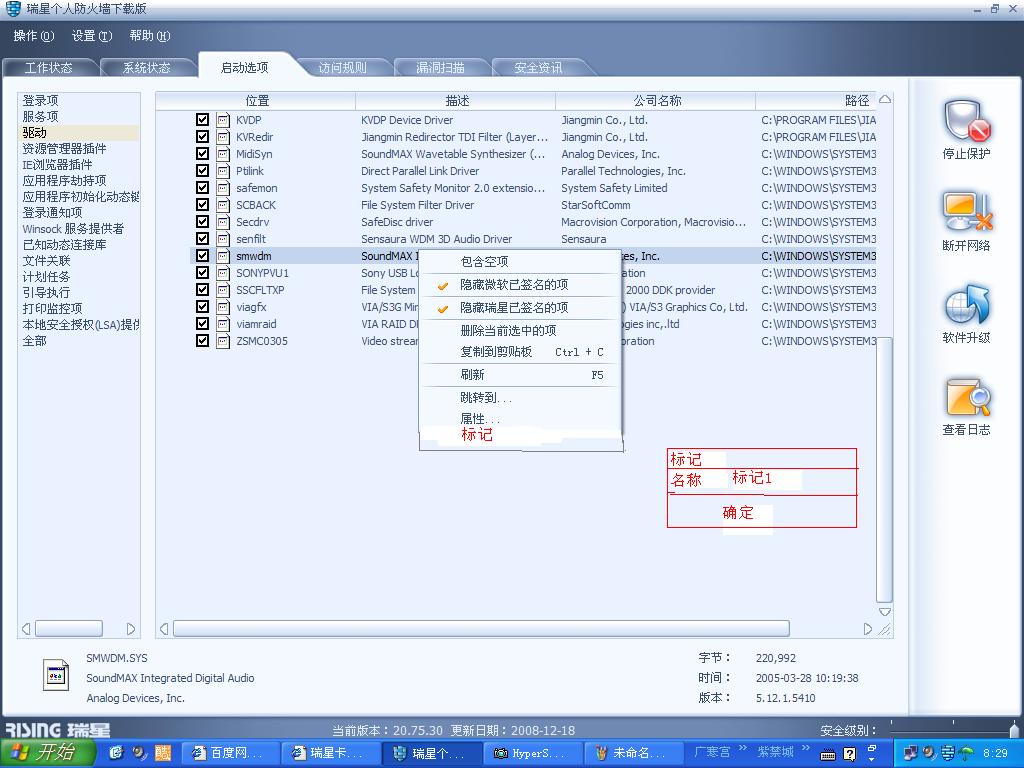Open 查看日志 log icon
Screen dimensions: 1024x768
(x=967, y=396)
